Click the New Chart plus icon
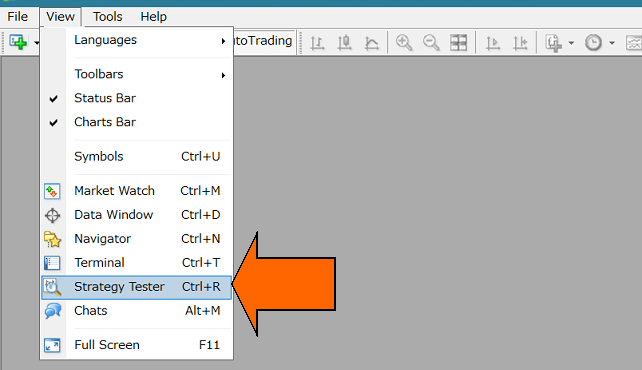Viewport: 642px width, 370px height. point(18,42)
